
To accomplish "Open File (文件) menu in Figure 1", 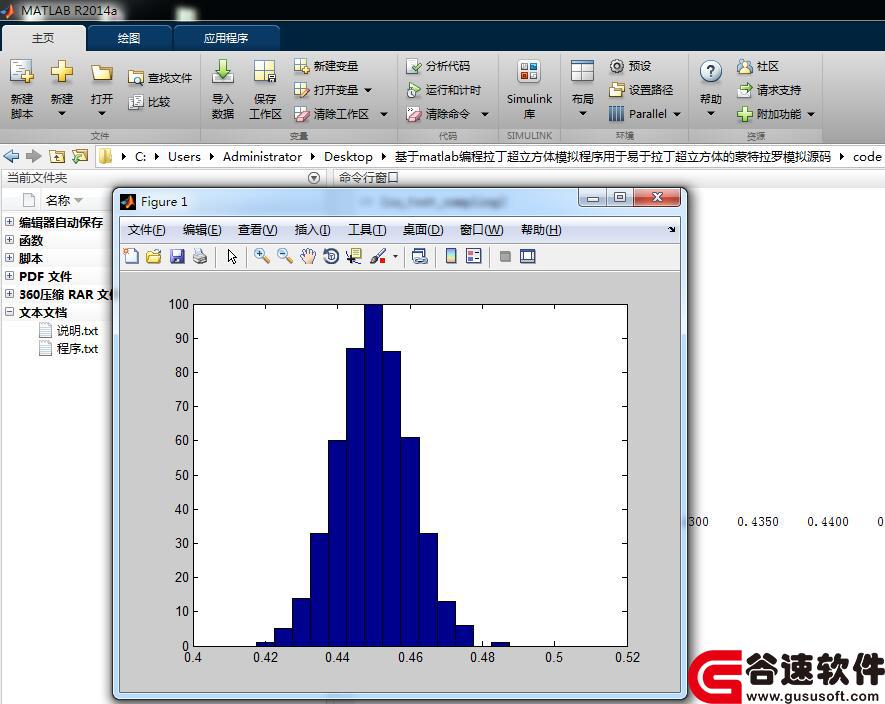I will pos(146,230).
